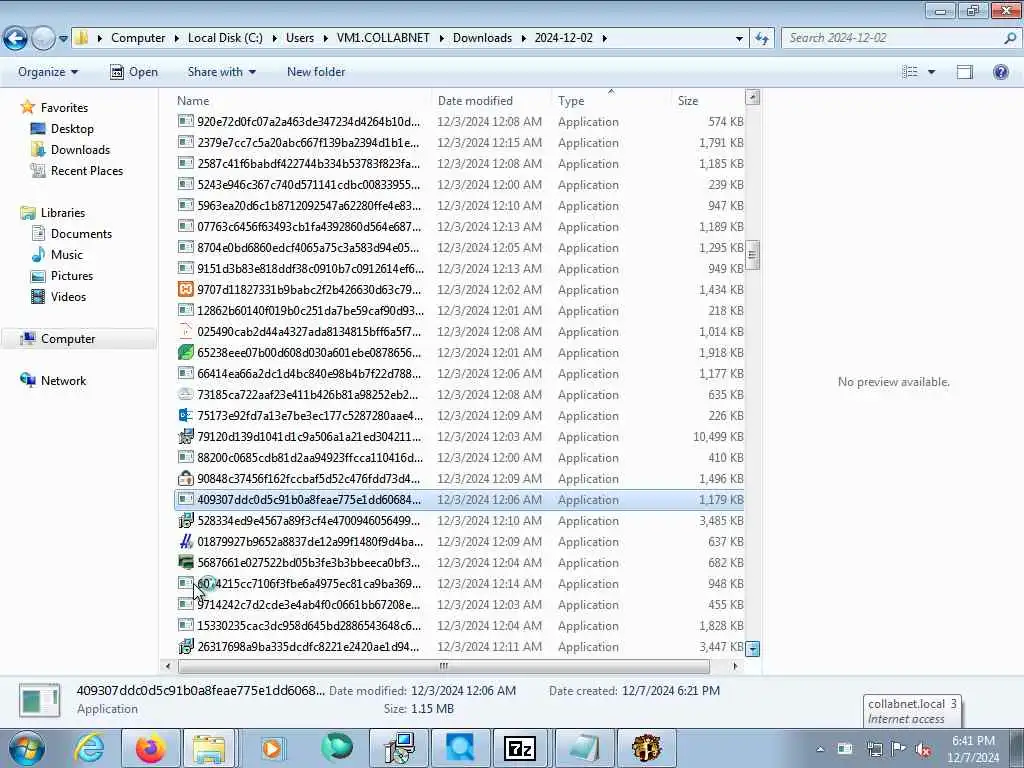Select the orange icon of file 9707d11827331b9babc2f2b...

(x=185, y=289)
